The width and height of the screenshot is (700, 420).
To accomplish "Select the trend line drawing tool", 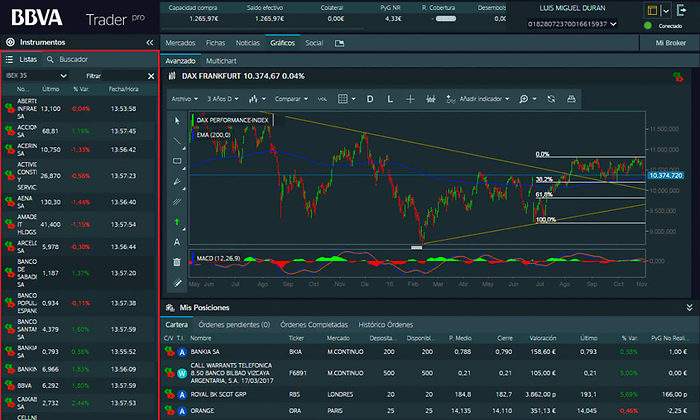I will (x=177, y=141).
